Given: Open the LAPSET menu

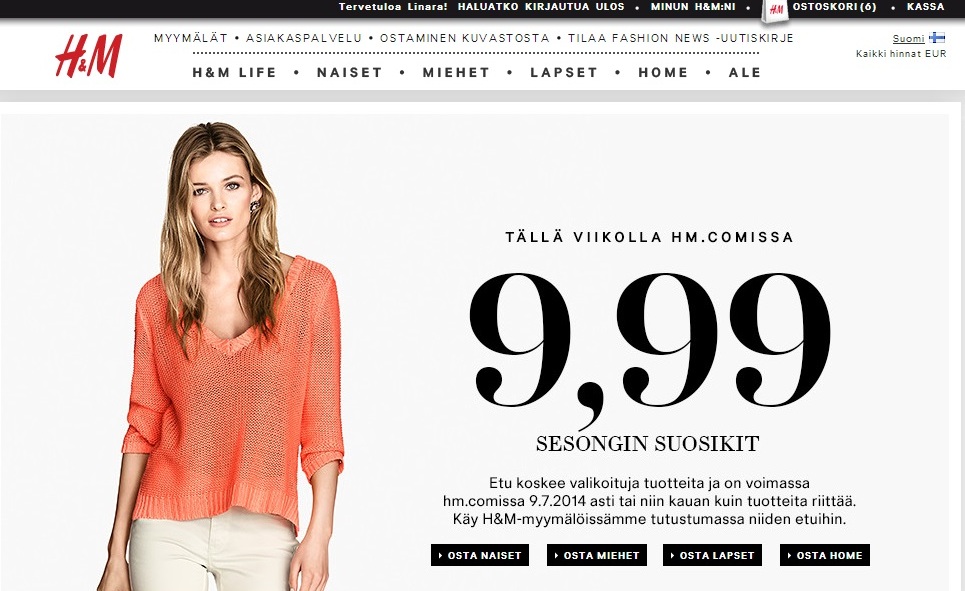Looking at the screenshot, I should click(x=564, y=73).
